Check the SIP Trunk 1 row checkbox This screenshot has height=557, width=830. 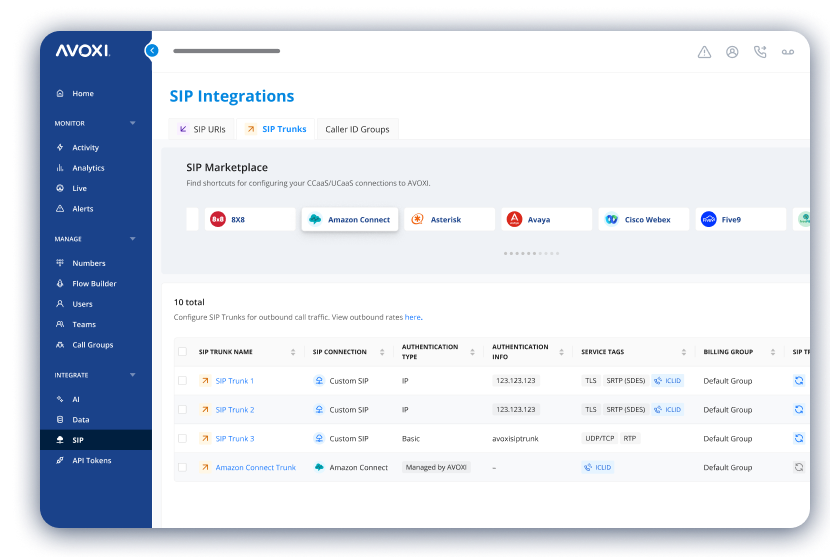point(182,381)
